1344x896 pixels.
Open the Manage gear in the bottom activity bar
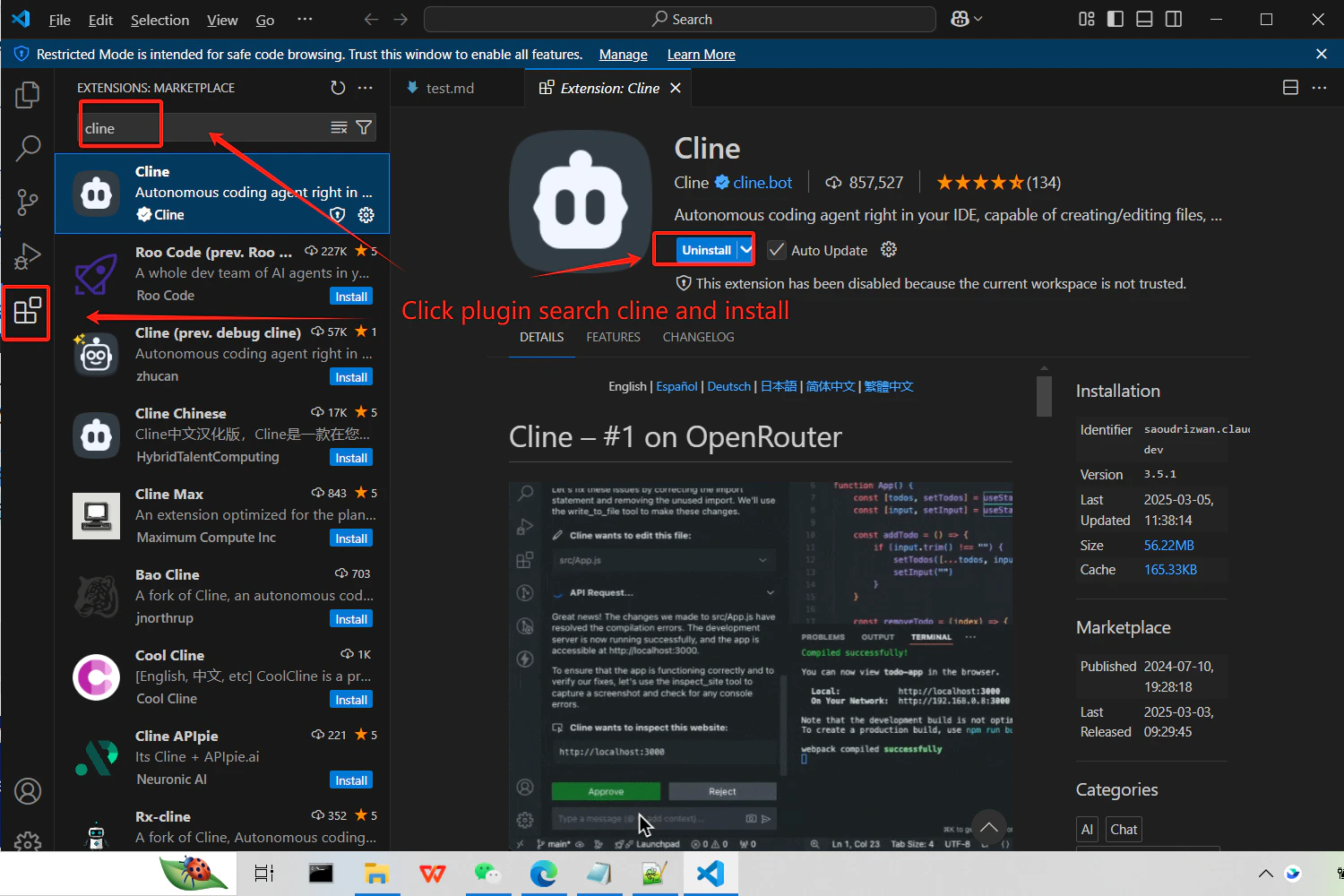pos(28,842)
